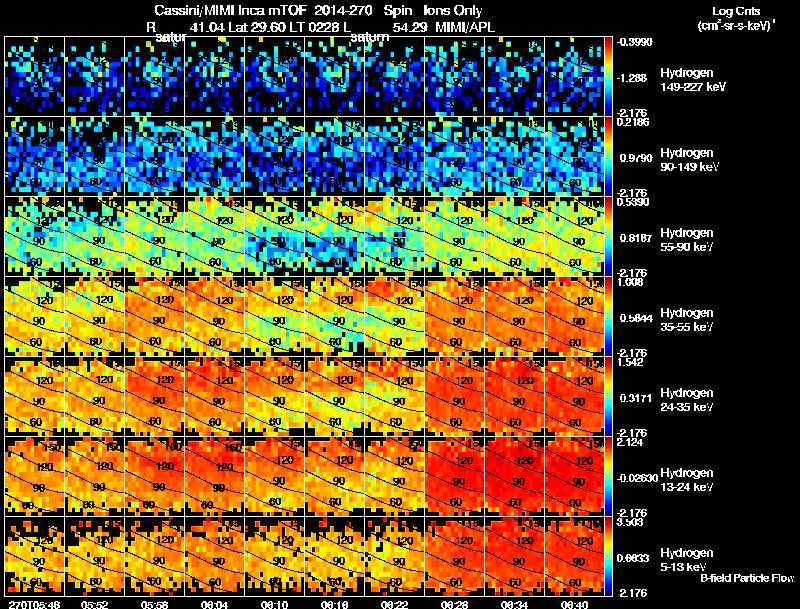Click the B-field Particle Flow text
The width and height of the screenshot is (800, 609).
point(747,578)
